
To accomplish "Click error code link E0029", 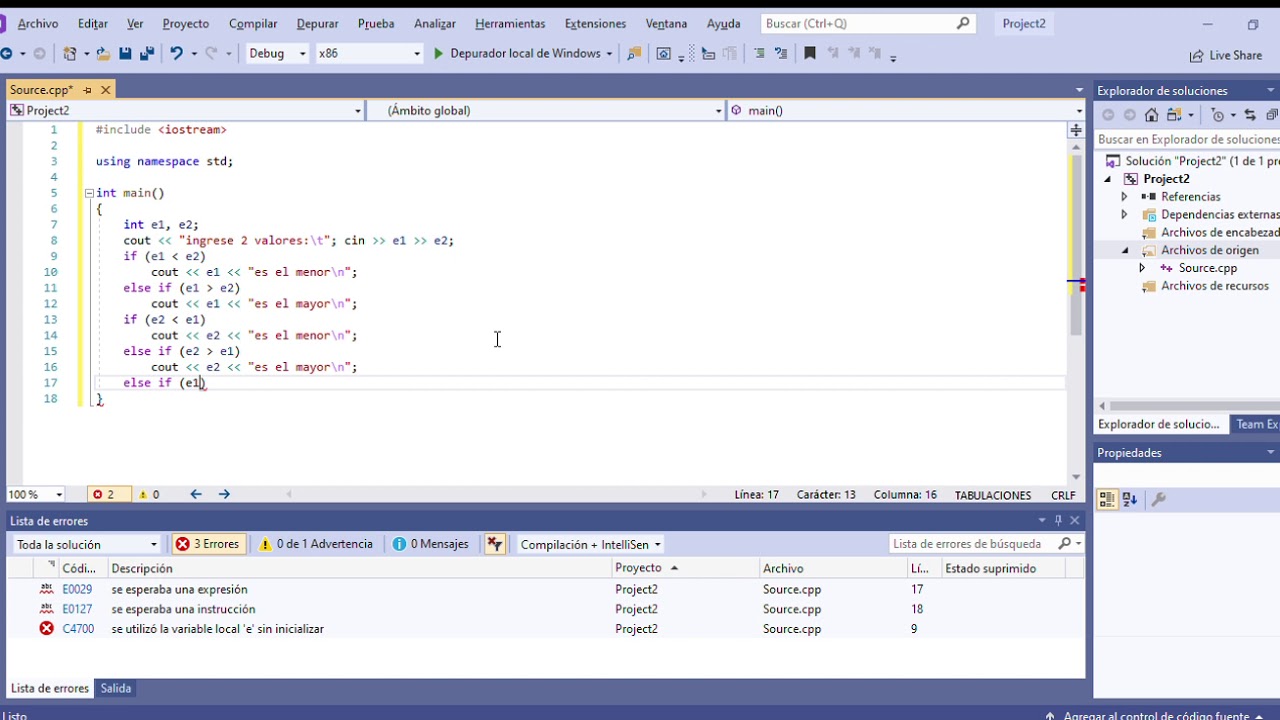I will click(77, 589).
